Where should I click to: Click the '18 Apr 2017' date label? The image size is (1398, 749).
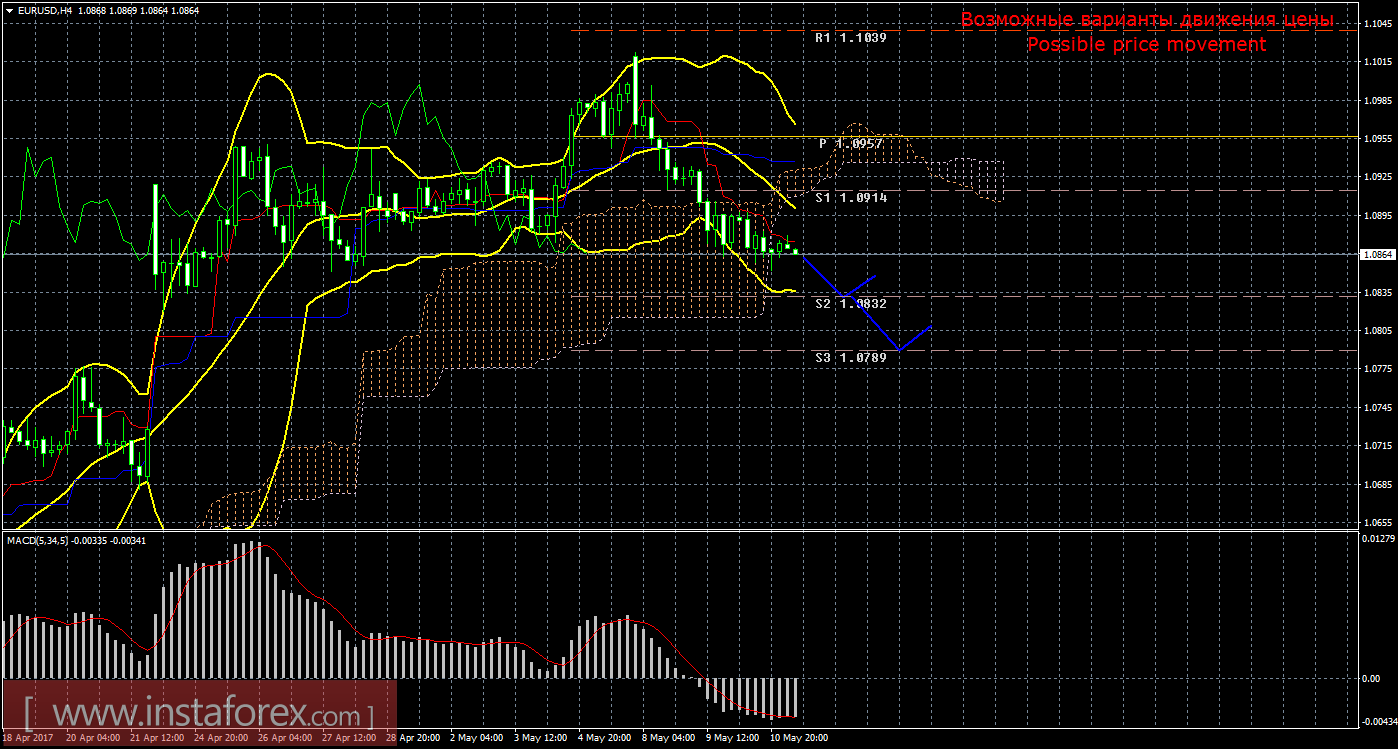(30, 738)
